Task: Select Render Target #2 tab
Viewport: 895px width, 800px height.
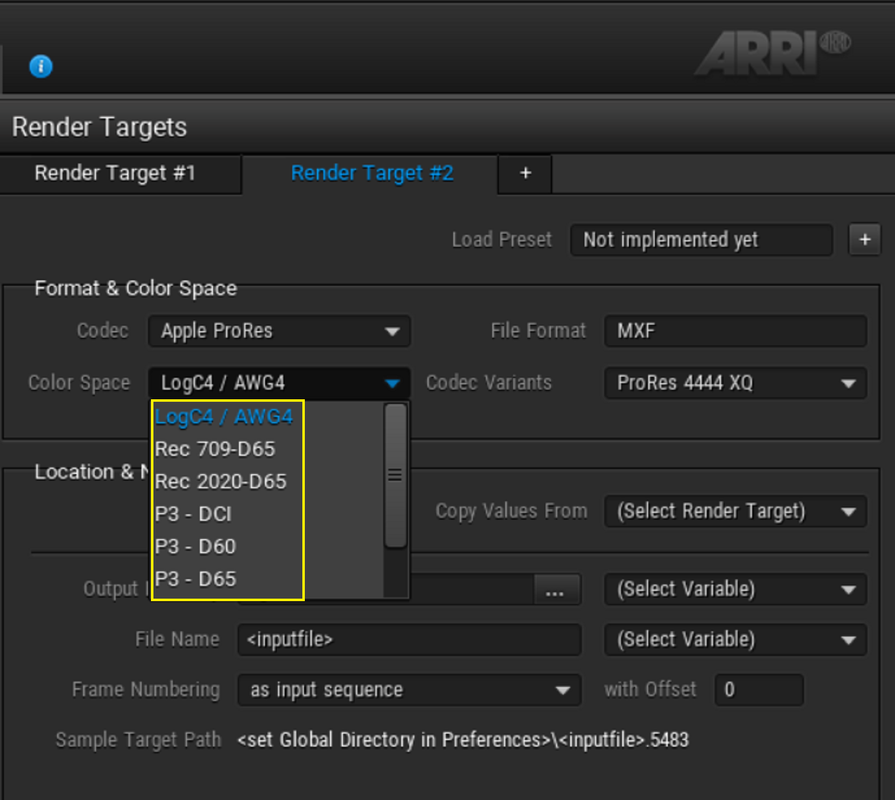Action: [372, 173]
